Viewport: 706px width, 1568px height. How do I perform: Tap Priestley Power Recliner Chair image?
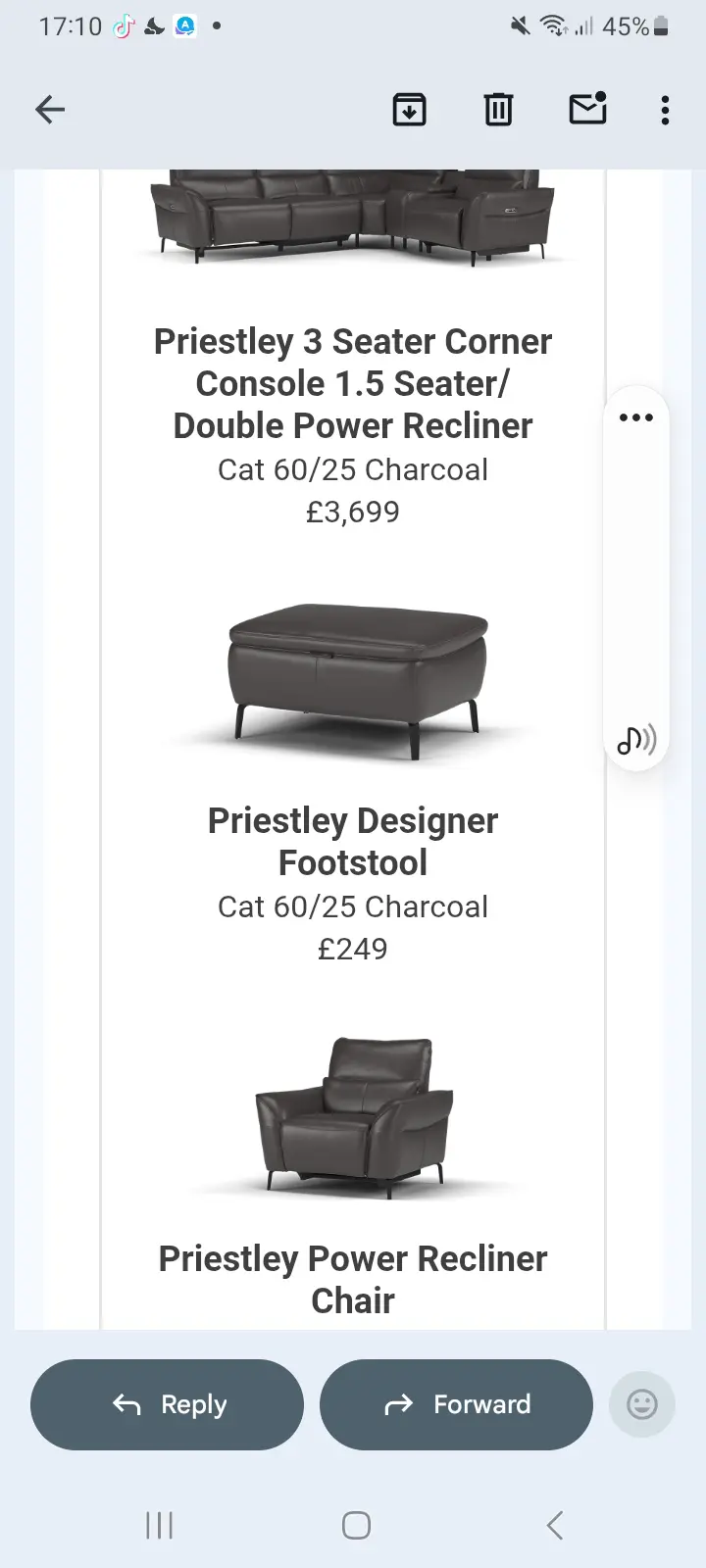click(x=353, y=1116)
